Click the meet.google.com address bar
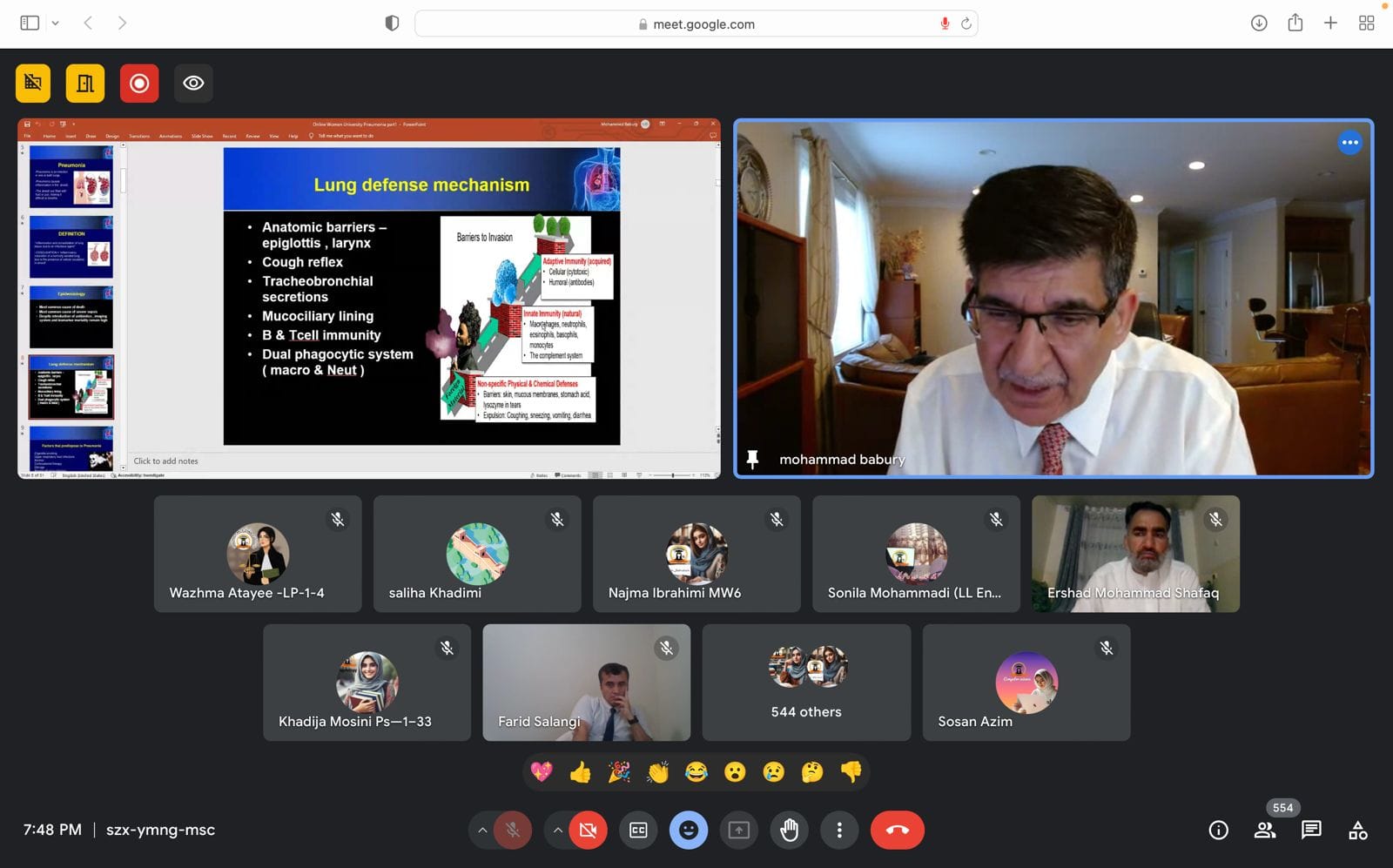This screenshot has height=868, width=1393. click(696, 24)
